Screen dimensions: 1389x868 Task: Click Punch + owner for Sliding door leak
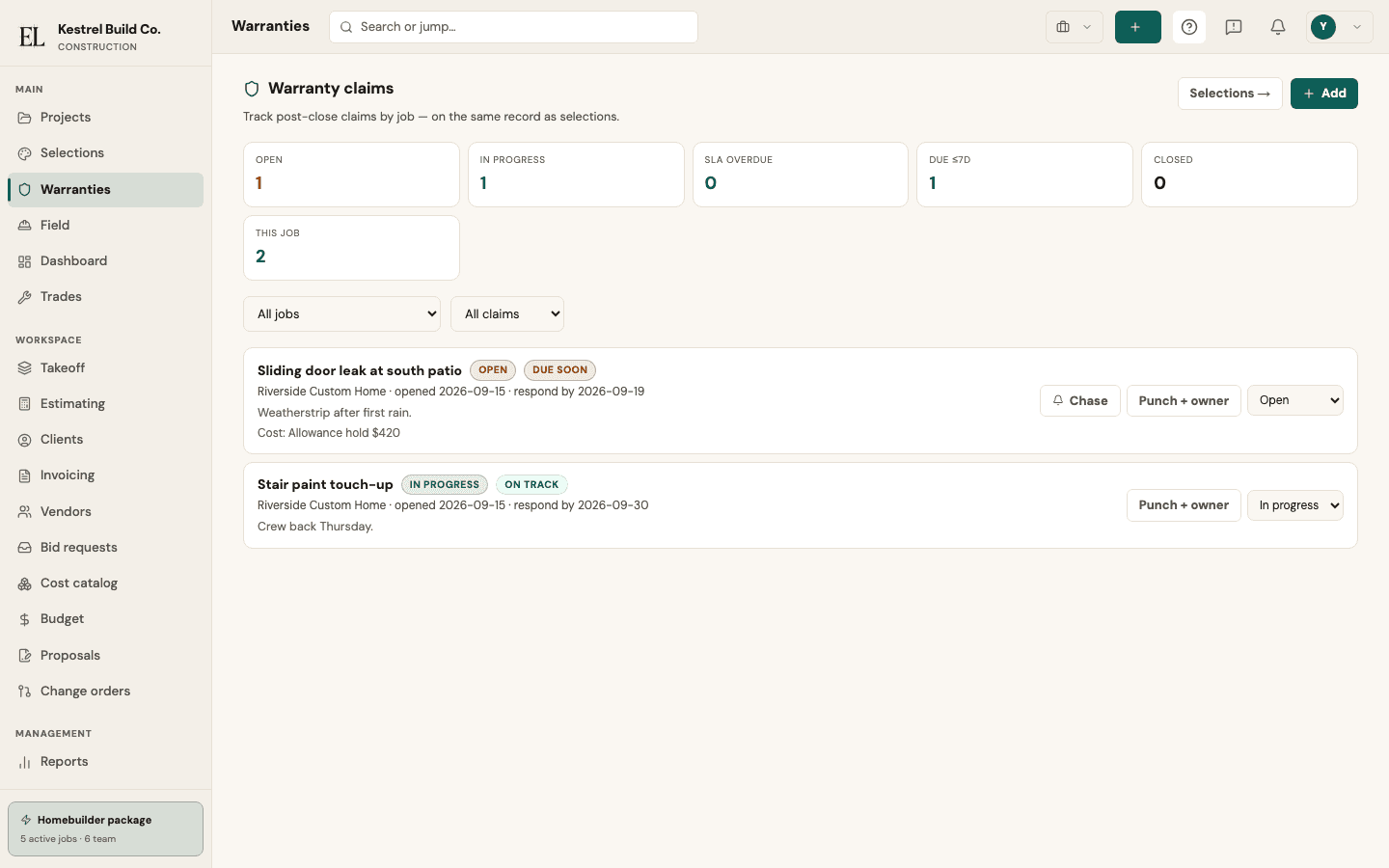click(x=1184, y=401)
